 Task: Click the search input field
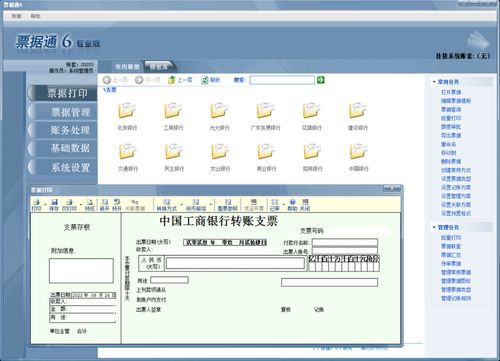pos(282,80)
